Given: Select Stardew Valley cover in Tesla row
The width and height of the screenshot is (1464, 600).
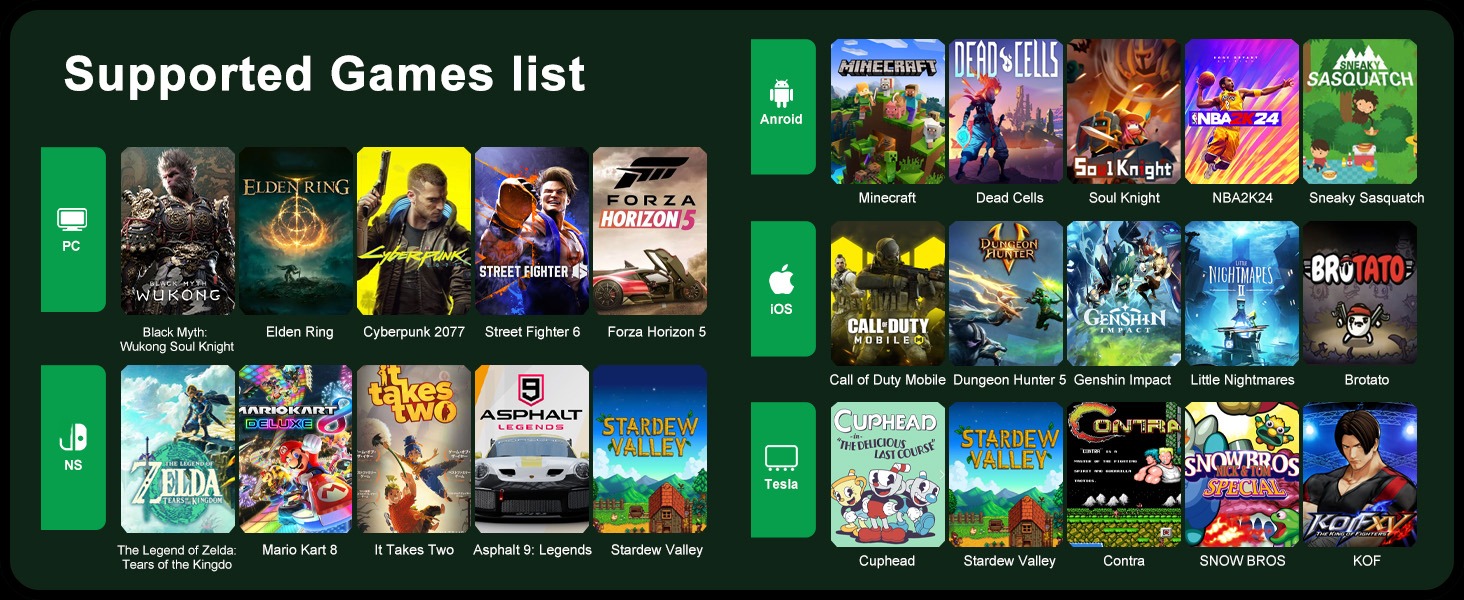Looking at the screenshot, I should [x=1006, y=474].
